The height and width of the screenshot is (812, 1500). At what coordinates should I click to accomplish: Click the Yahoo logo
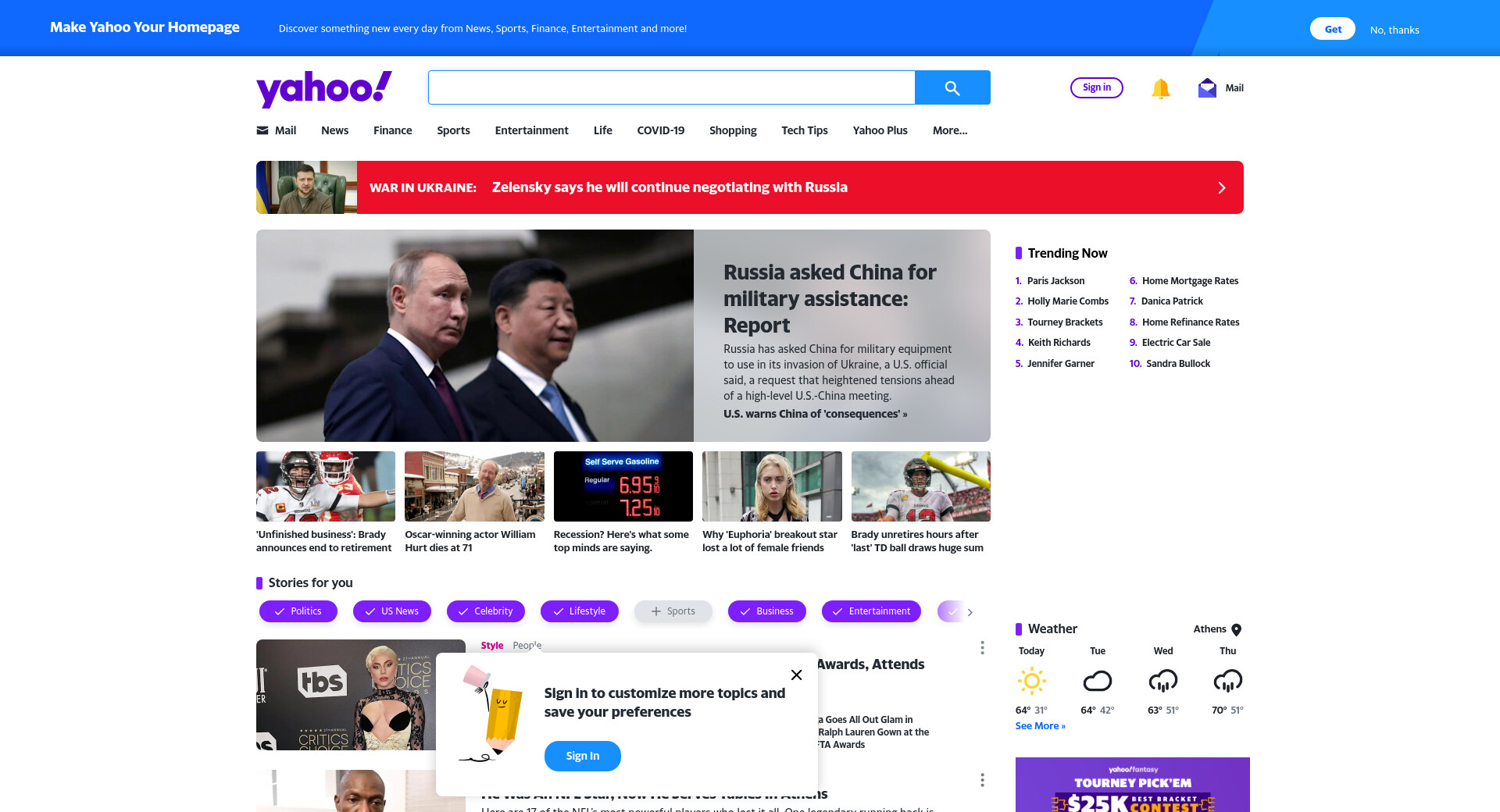(324, 88)
